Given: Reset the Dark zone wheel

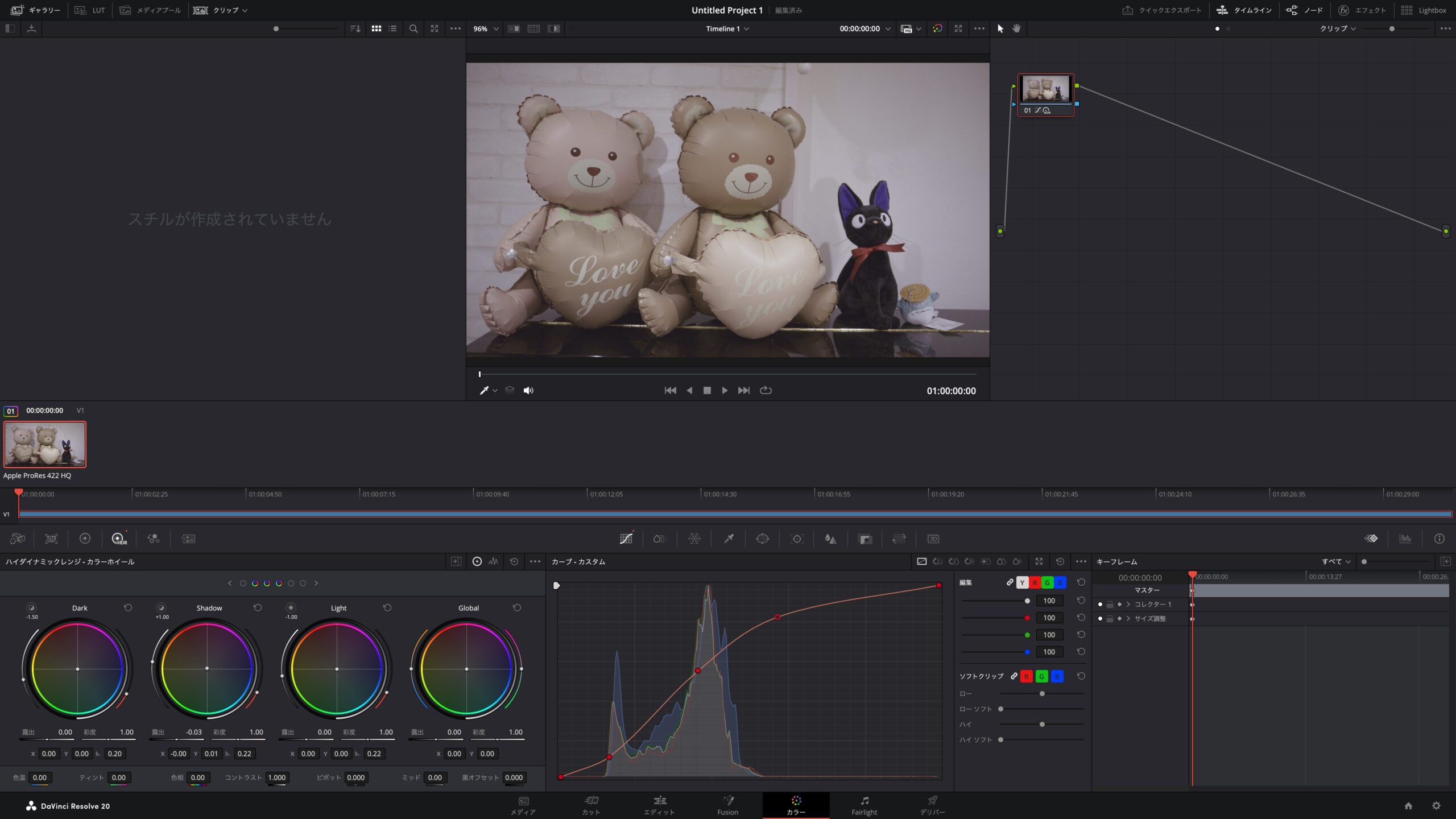Looking at the screenshot, I should tap(128, 607).
